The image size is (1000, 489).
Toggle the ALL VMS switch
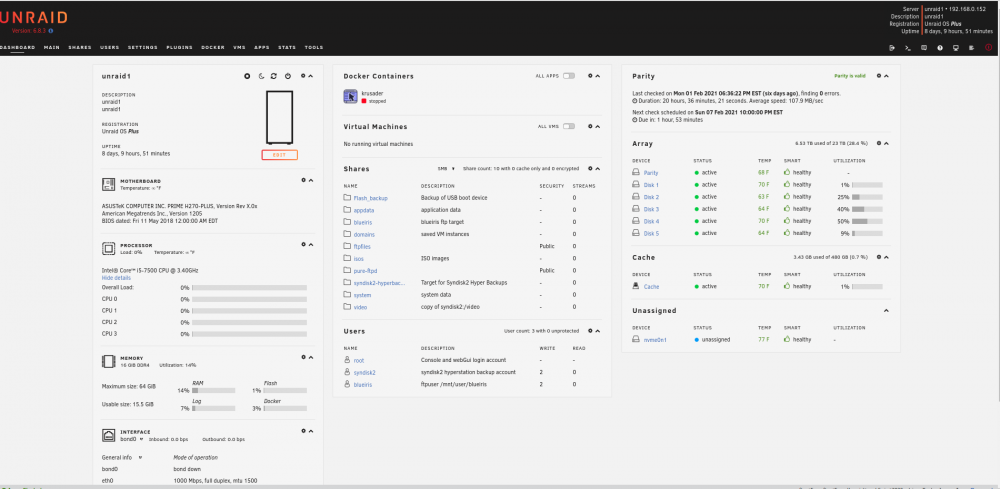569,126
